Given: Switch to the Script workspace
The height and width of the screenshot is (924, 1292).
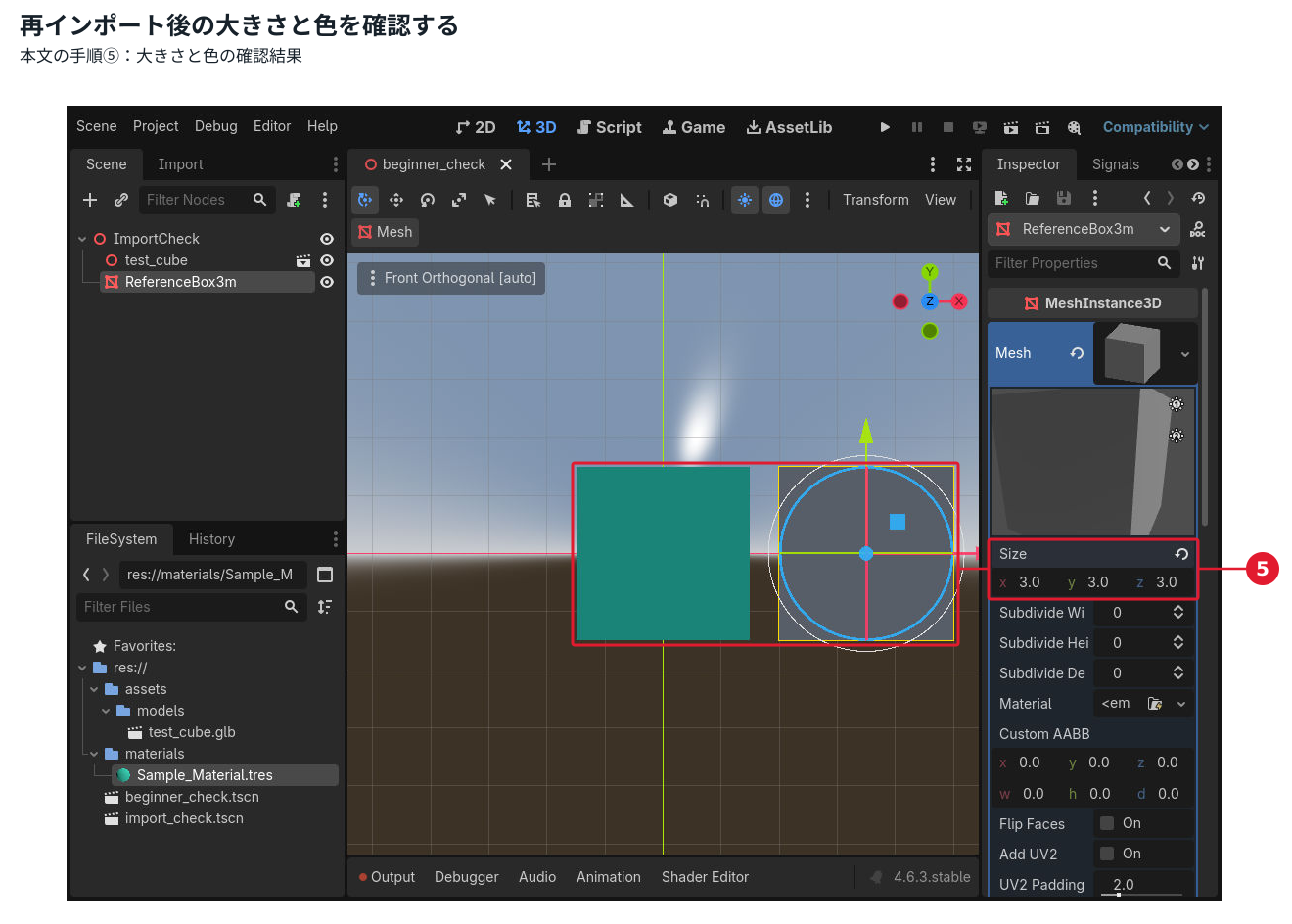Looking at the screenshot, I should coord(610,127).
